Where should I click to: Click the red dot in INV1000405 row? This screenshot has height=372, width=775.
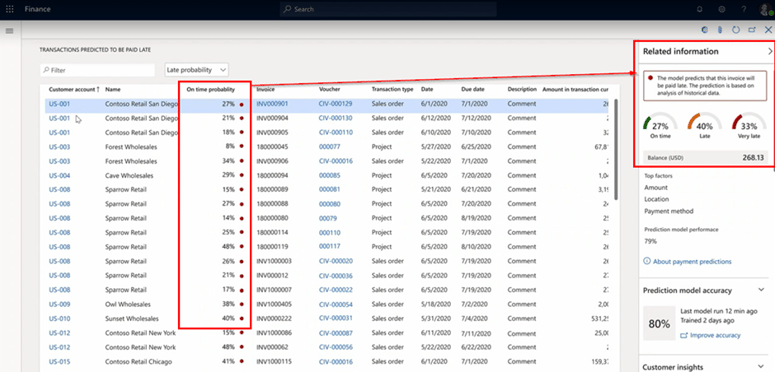point(241,304)
